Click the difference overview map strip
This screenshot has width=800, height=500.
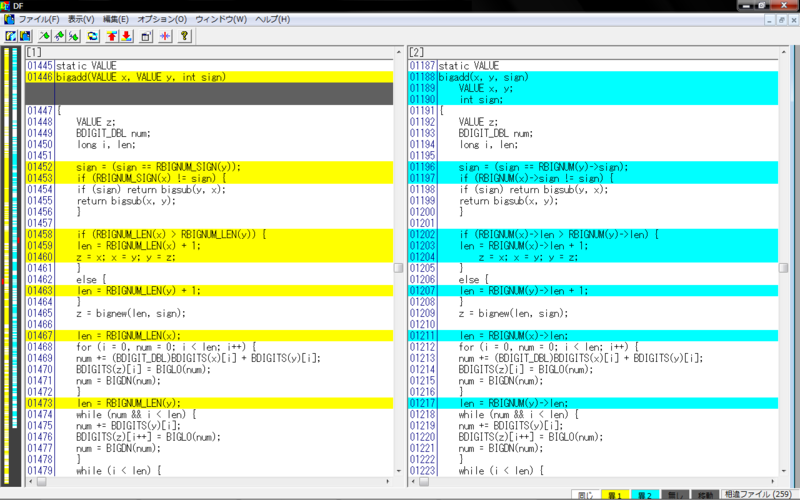click(11, 265)
